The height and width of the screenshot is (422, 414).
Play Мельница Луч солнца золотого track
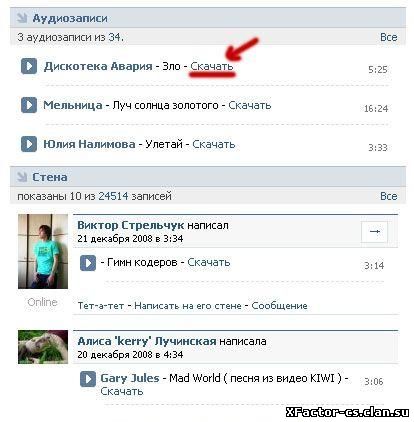(x=29, y=105)
